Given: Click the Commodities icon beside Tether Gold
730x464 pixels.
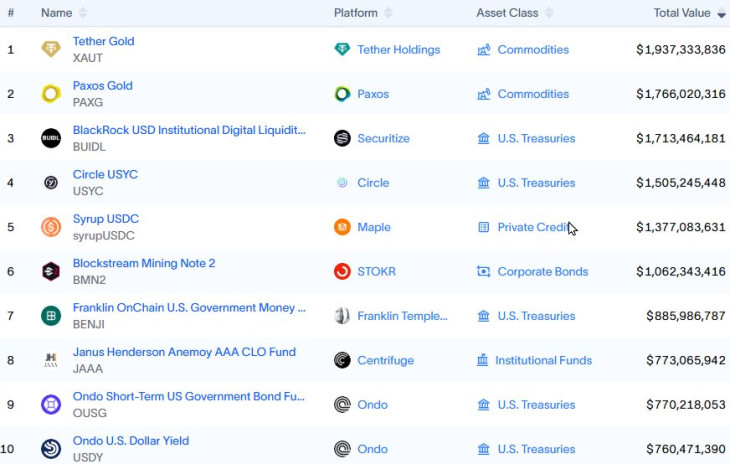Looking at the screenshot, I should tap(484, 50).
